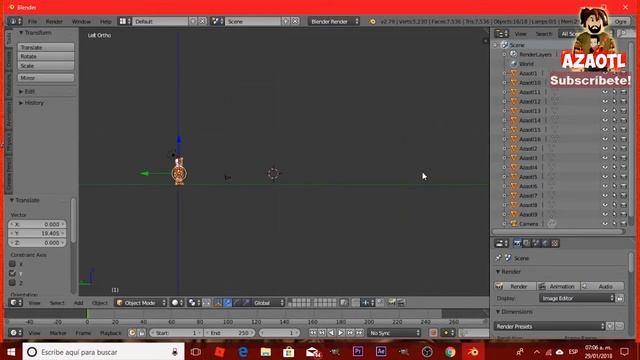640x360 pixels.
Task: Click the Y vector value field 19.405
Action: (x=37, y=233)
